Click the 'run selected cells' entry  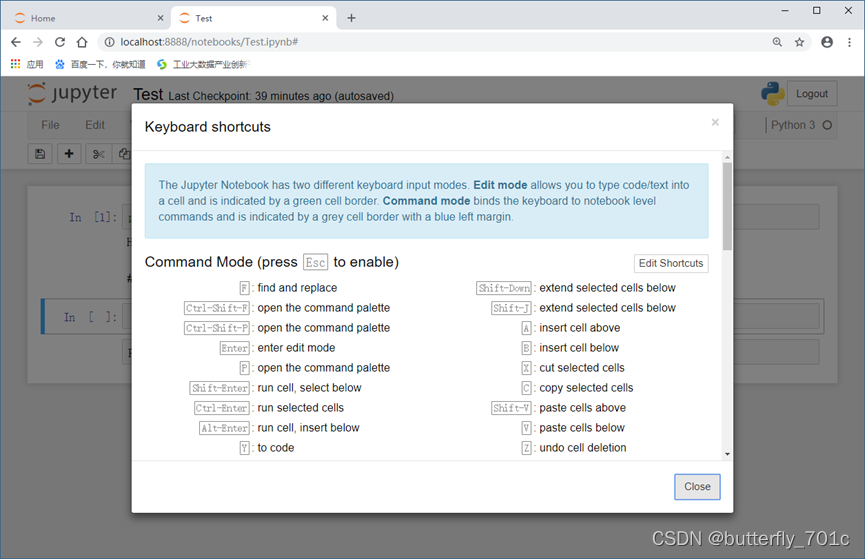point(300,408)
